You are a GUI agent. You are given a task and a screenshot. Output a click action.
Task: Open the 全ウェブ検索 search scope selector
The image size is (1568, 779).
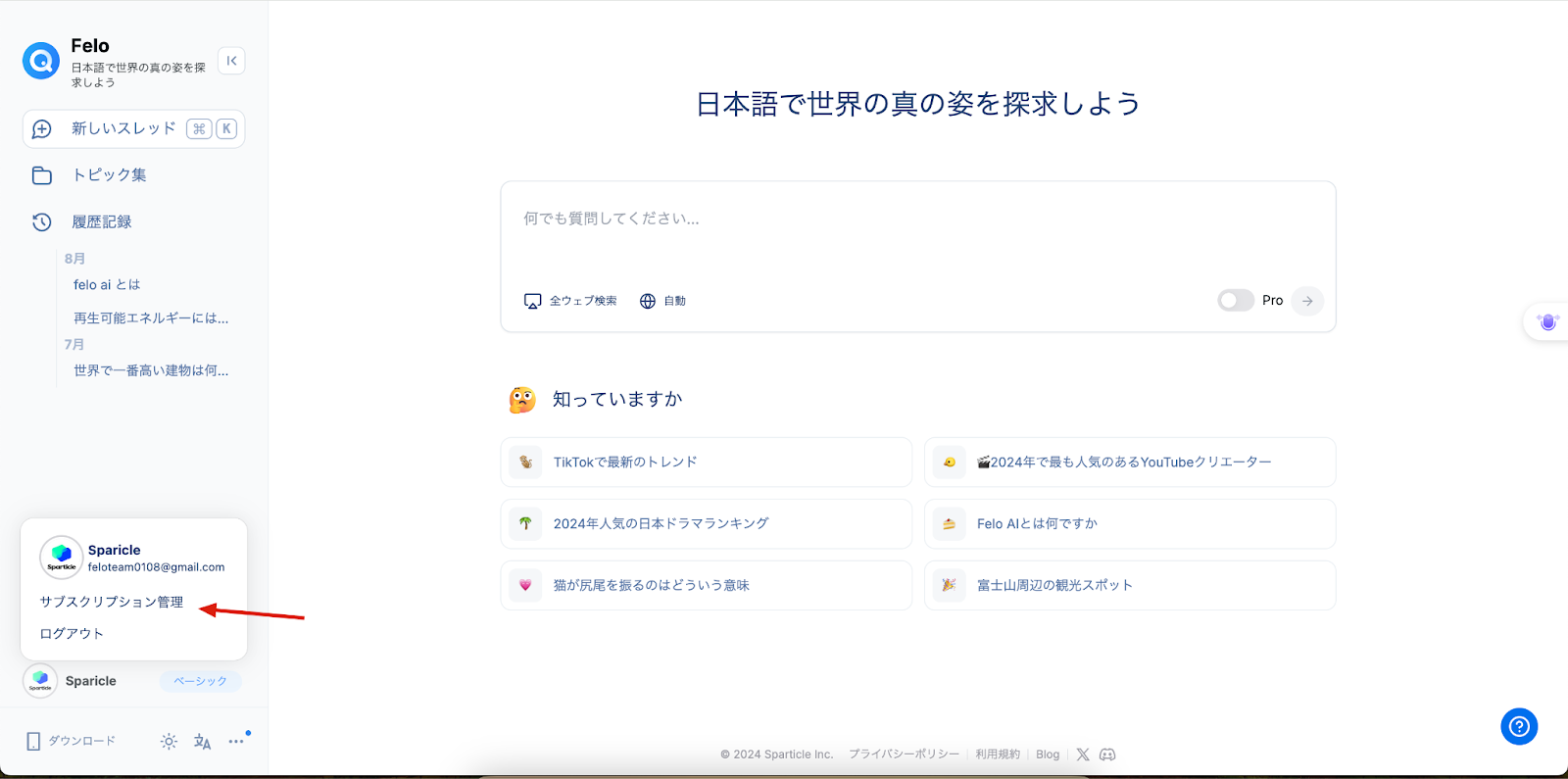pyautogui.click(x=570, y=301)
